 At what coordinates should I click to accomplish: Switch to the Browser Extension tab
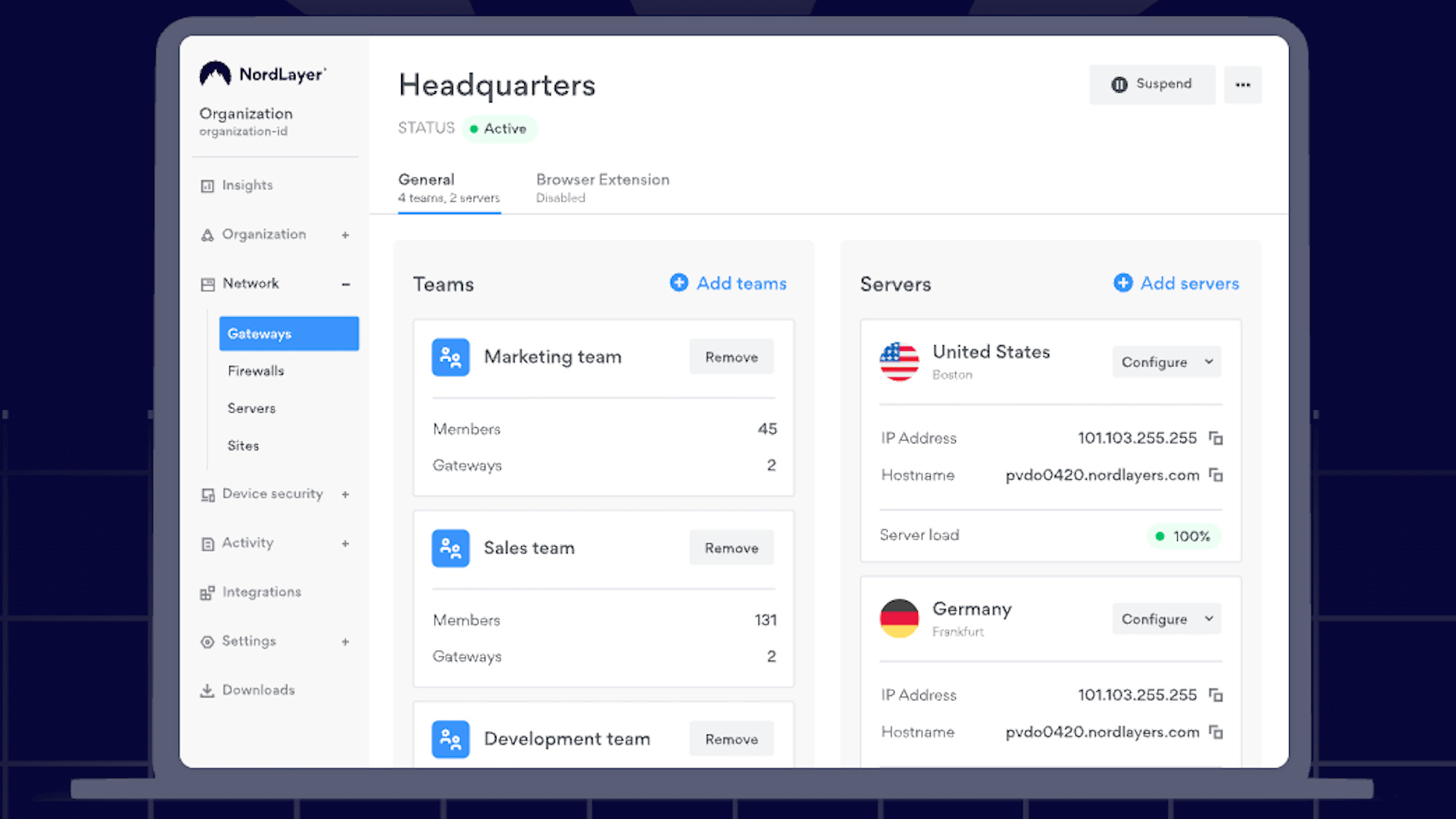tap(602, 180)
